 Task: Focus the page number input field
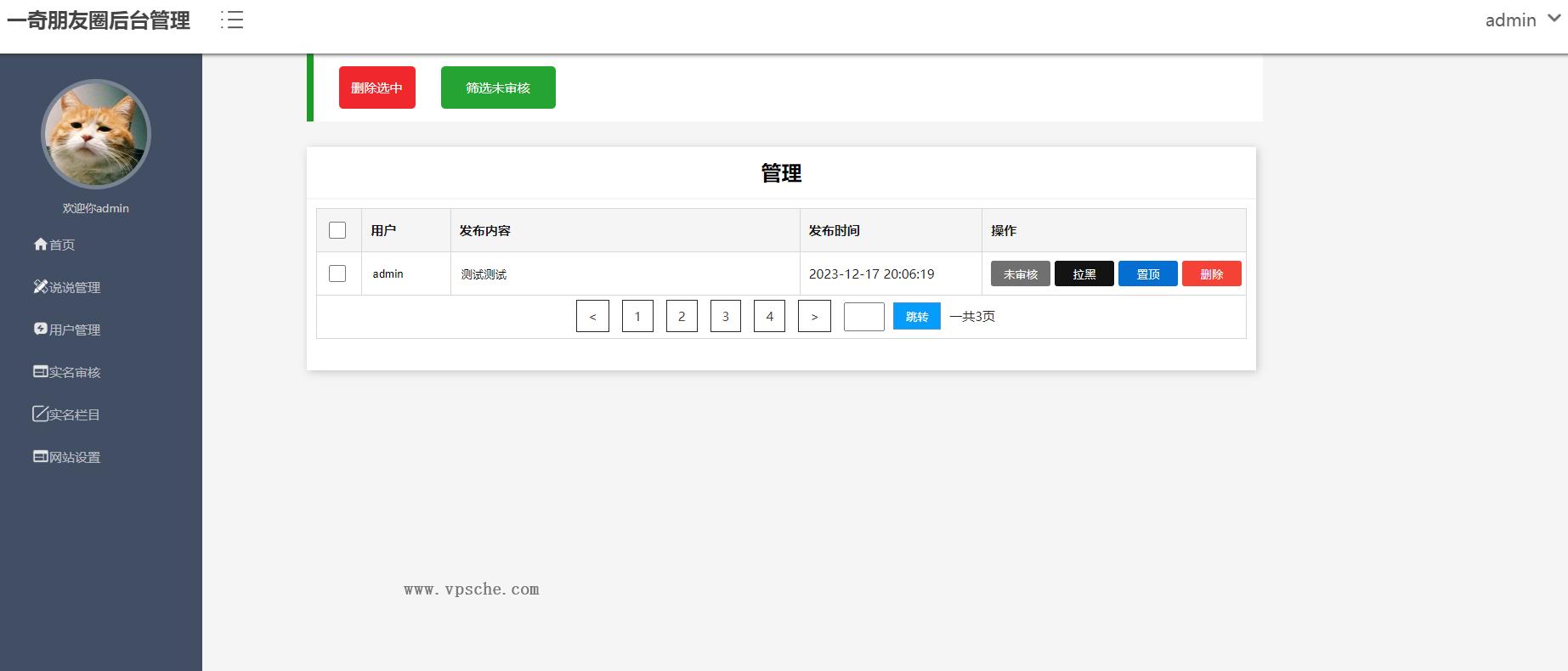click(863, 317)
